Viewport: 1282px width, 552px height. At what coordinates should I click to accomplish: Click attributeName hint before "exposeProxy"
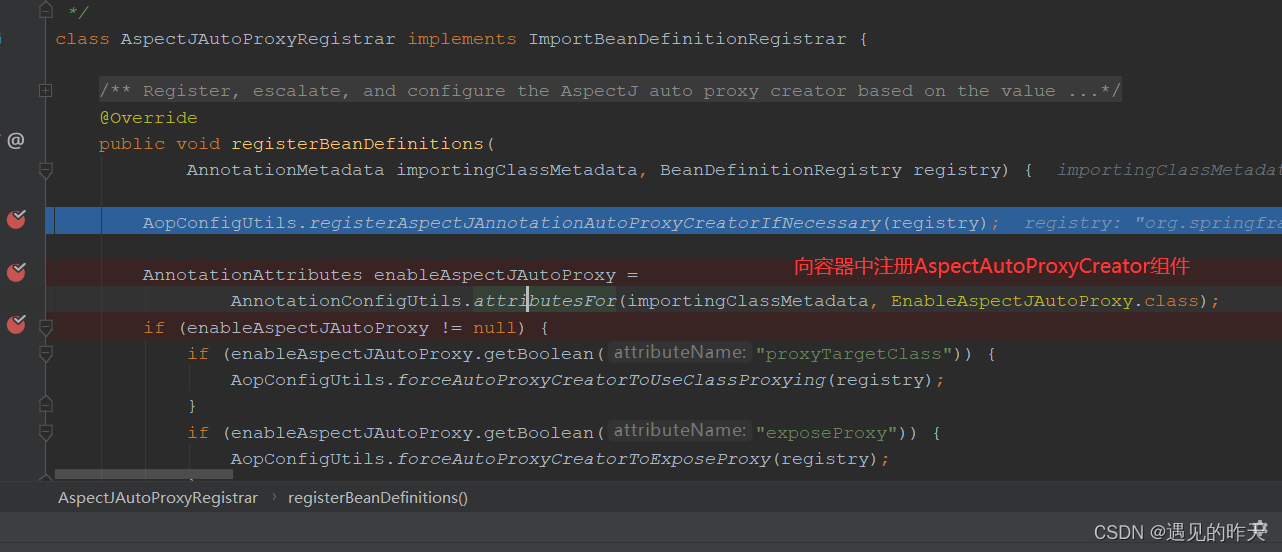(680, 431)
